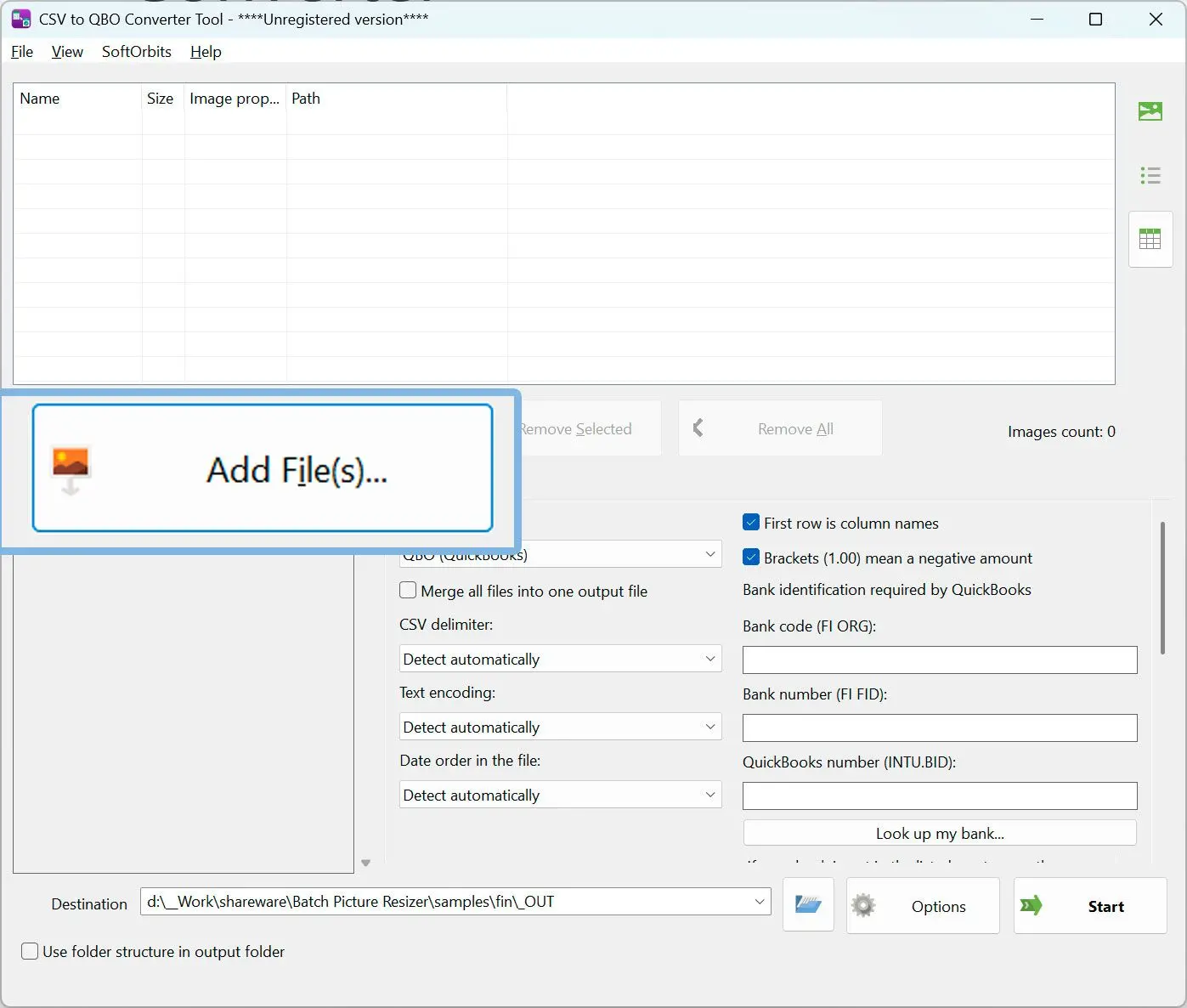
Task: Switch to thumbnail view icon
Action: [1150, 111]
